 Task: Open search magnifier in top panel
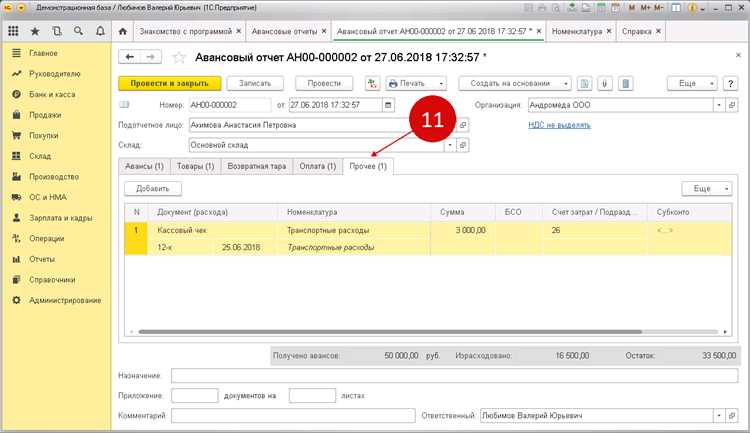[x=78, y=31]
